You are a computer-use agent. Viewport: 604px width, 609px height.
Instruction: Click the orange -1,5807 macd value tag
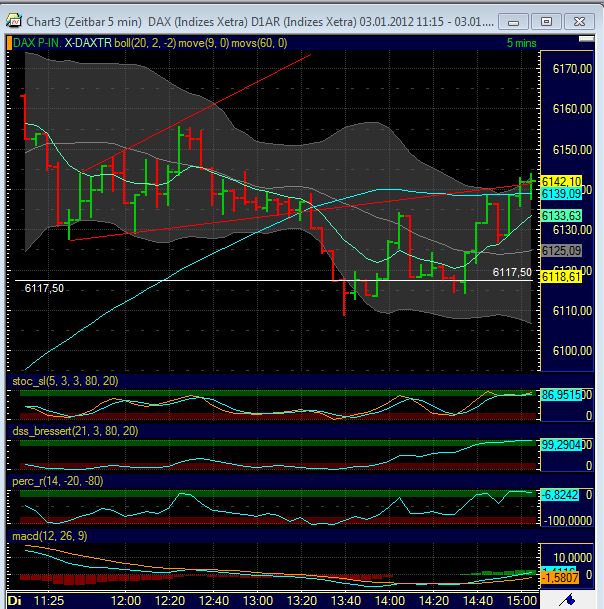560,578
